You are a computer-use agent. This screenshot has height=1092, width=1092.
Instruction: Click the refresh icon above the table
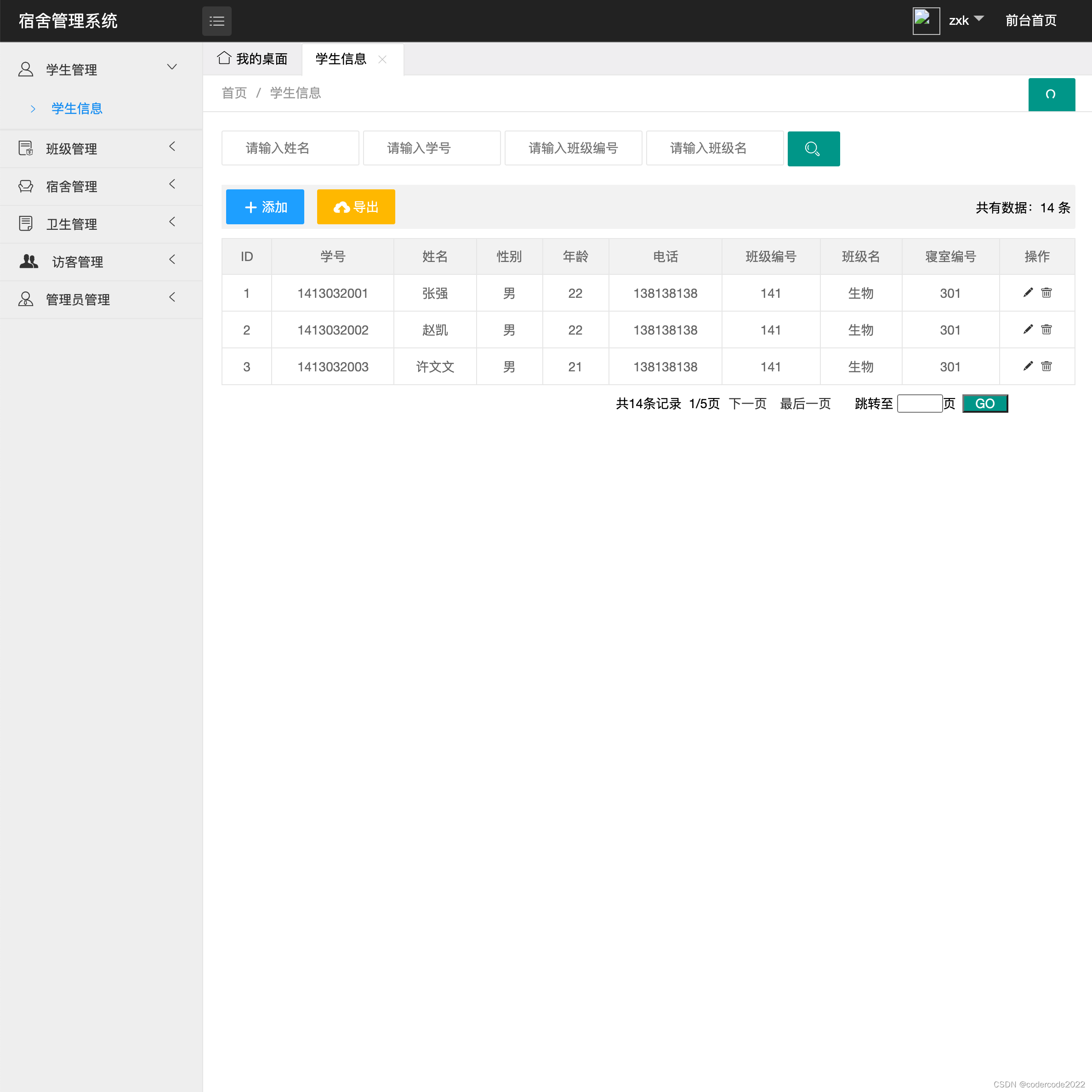tap(1051, 94)
